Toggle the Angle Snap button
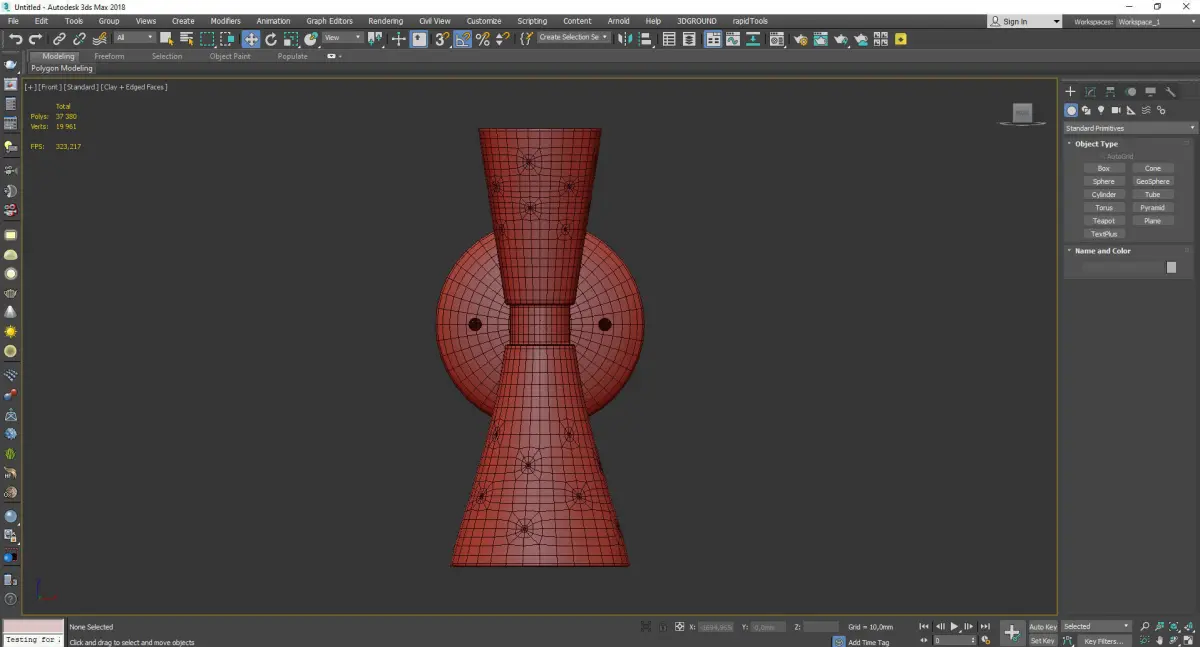Image resolution: width=1200 pixels, height=647 pixels. coord(462,39)
